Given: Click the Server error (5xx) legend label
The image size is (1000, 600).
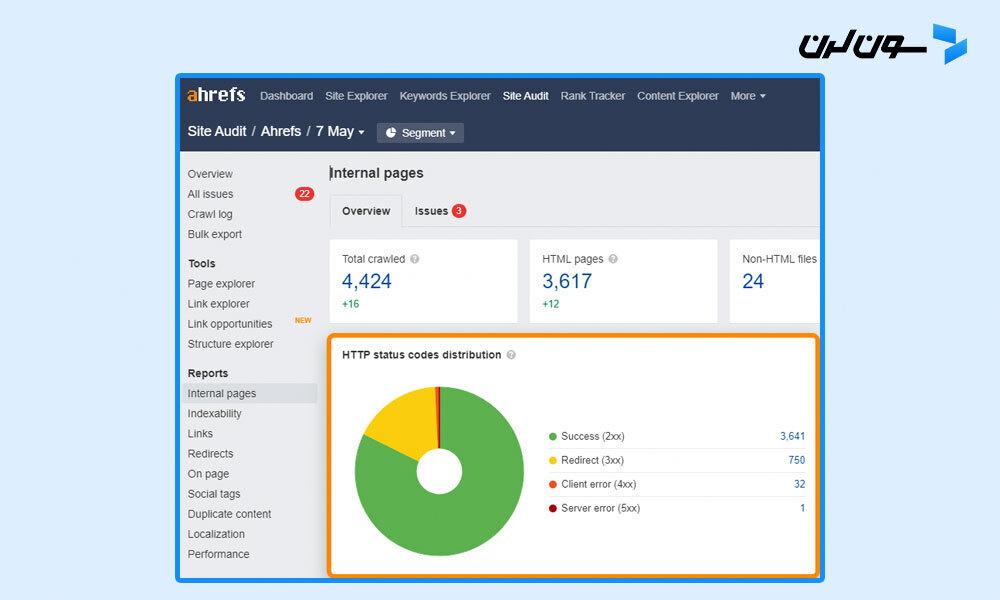Looking at the screenshot, I should click(601, 508).
